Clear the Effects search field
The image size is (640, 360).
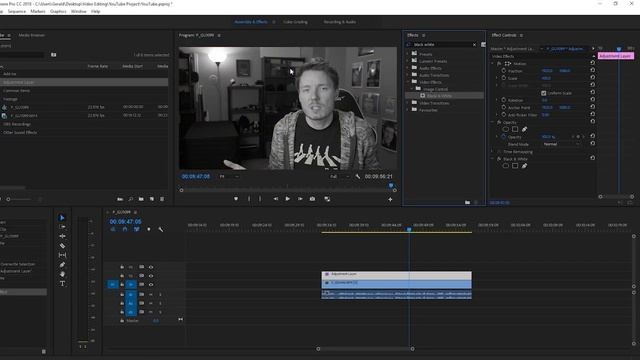pos(474,44)
